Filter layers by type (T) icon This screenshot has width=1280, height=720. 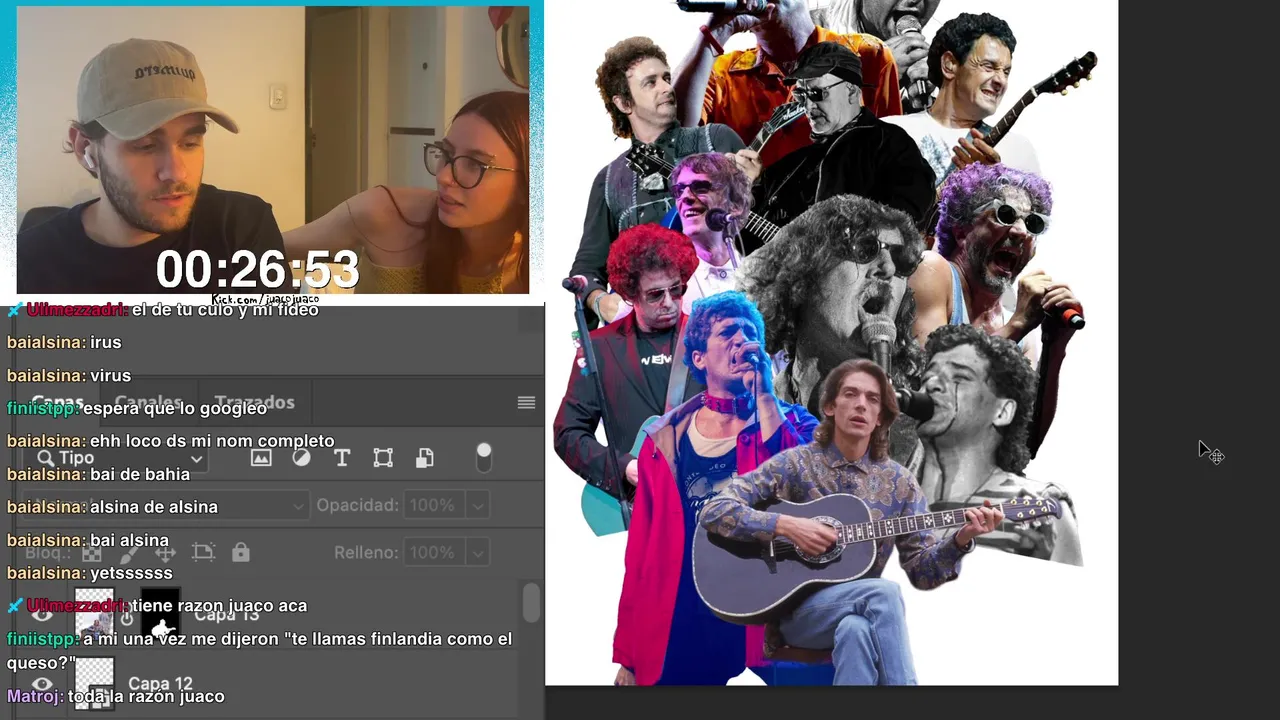tap(342, 458)
